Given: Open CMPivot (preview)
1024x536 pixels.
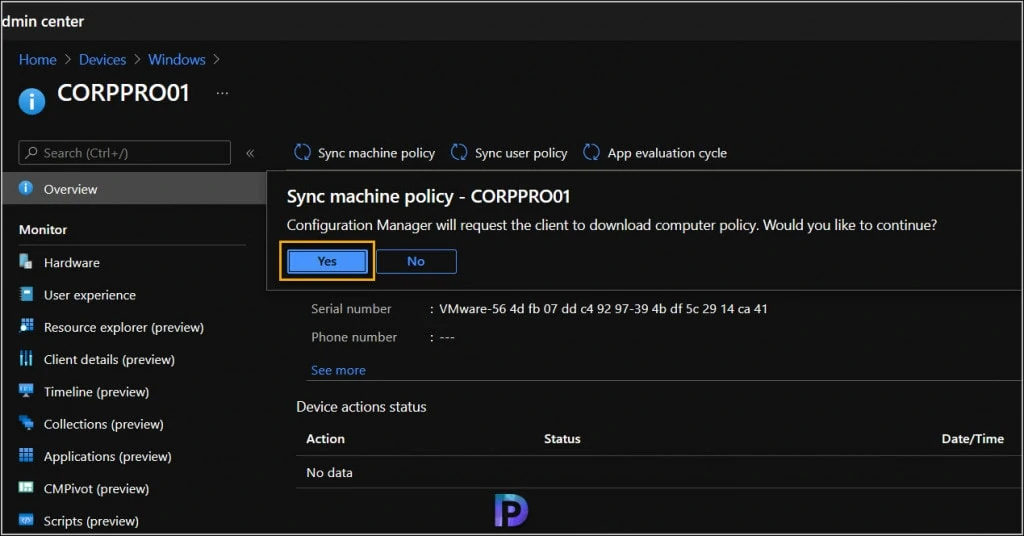Looking at the screenshot, I should pyautogui.click(x=96, y=488).
